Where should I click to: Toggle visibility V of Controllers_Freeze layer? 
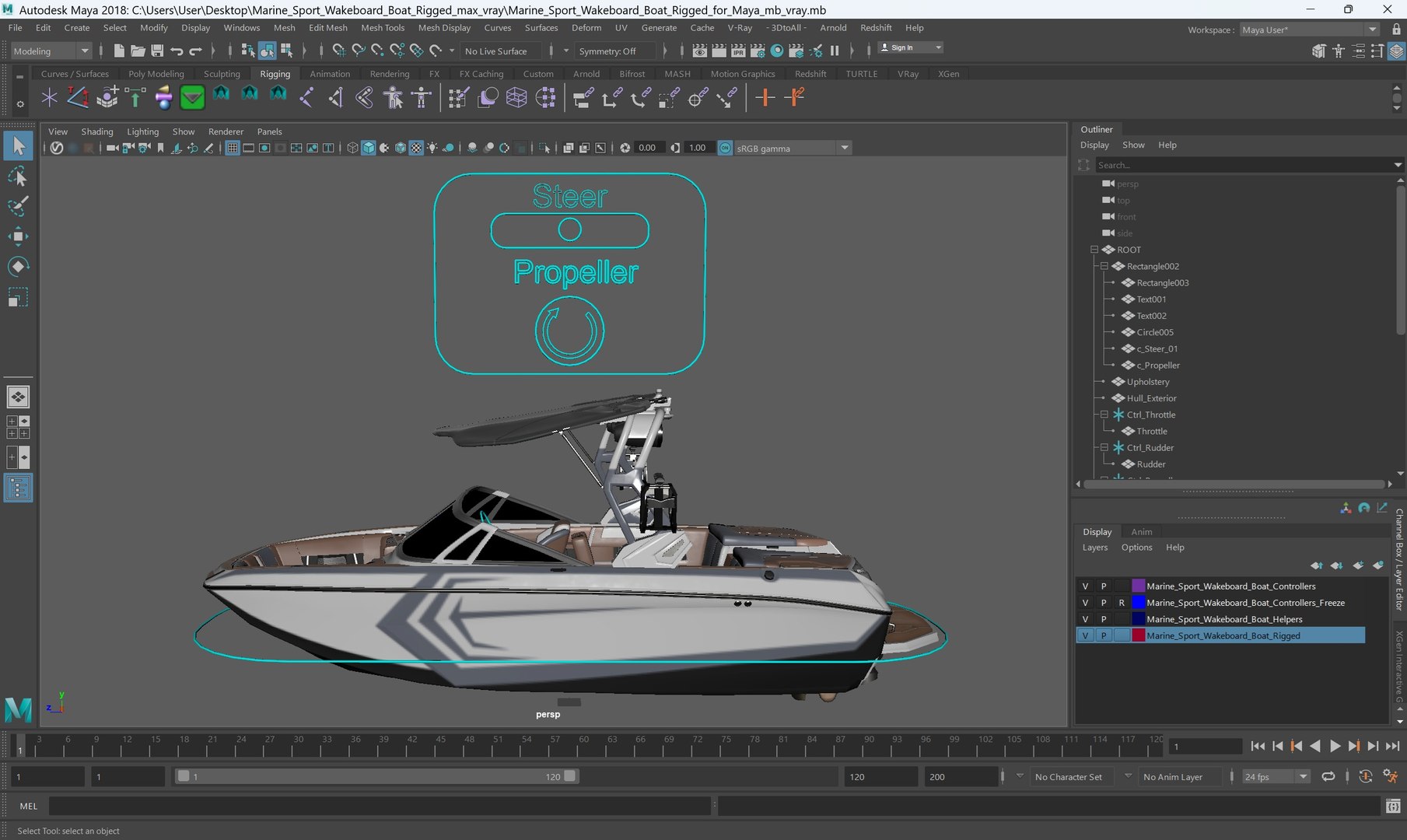[x=1085, y=603]
